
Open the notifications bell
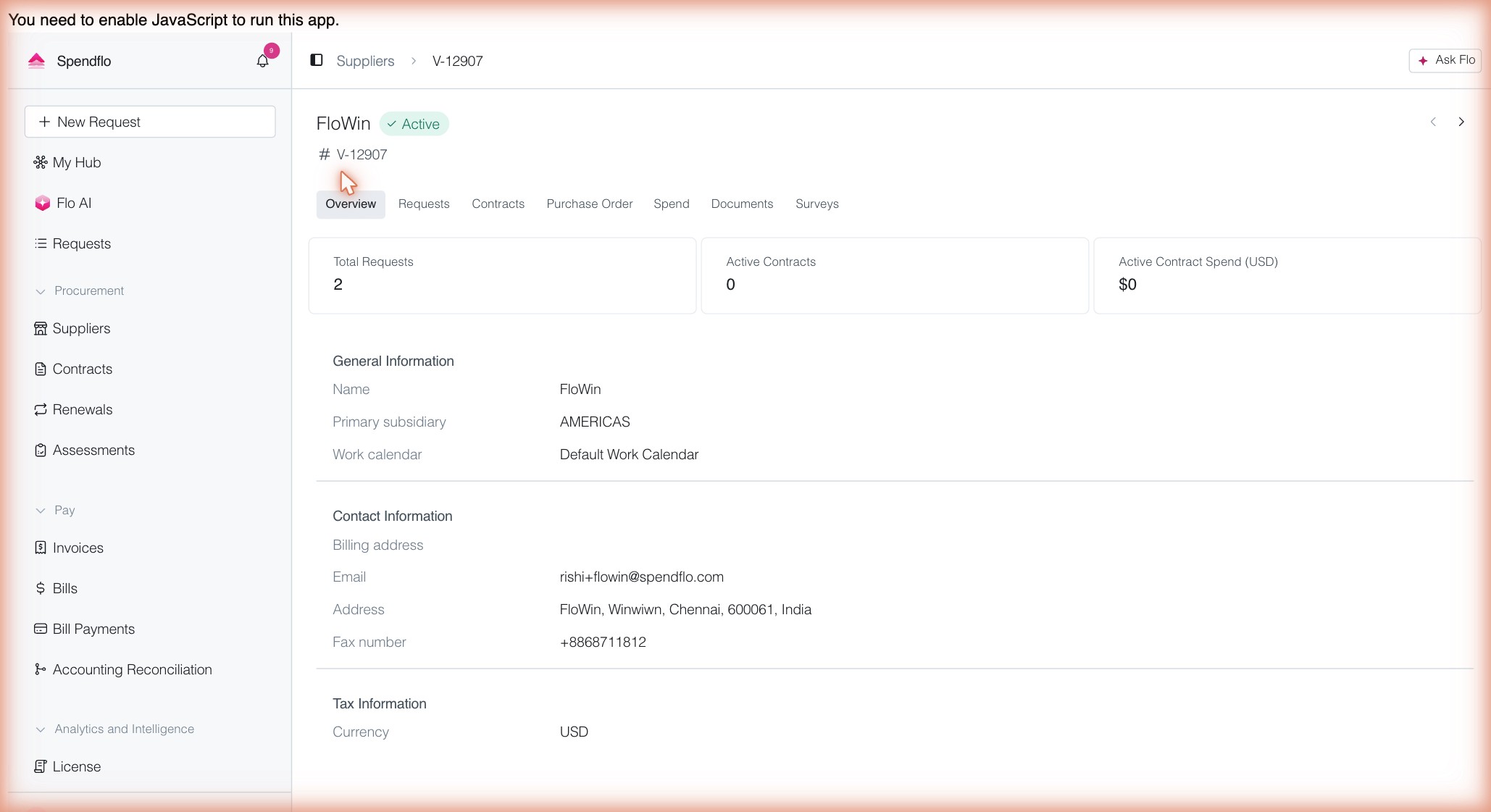tap(262, 61)
